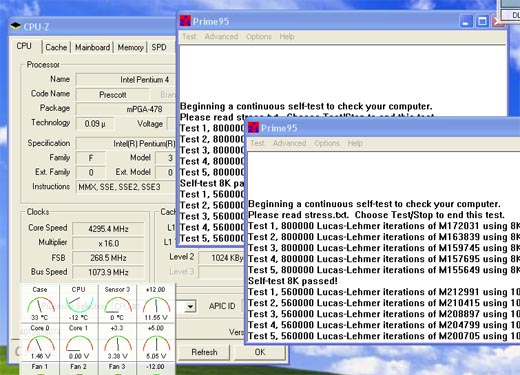The image size is (520, 375).
Task: Open Test menu in back Prime95 window
Action: pyautogui.click(x=189, y=36)
